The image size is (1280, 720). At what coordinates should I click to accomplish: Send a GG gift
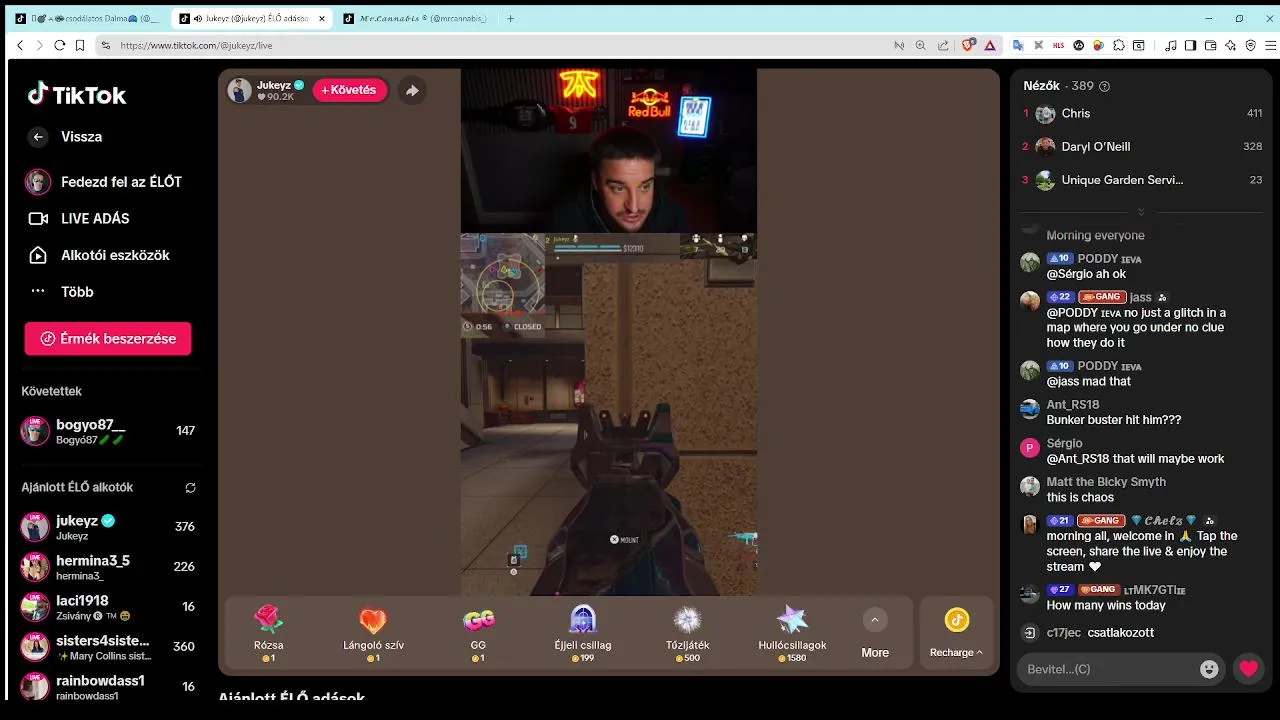click(478, 633)
